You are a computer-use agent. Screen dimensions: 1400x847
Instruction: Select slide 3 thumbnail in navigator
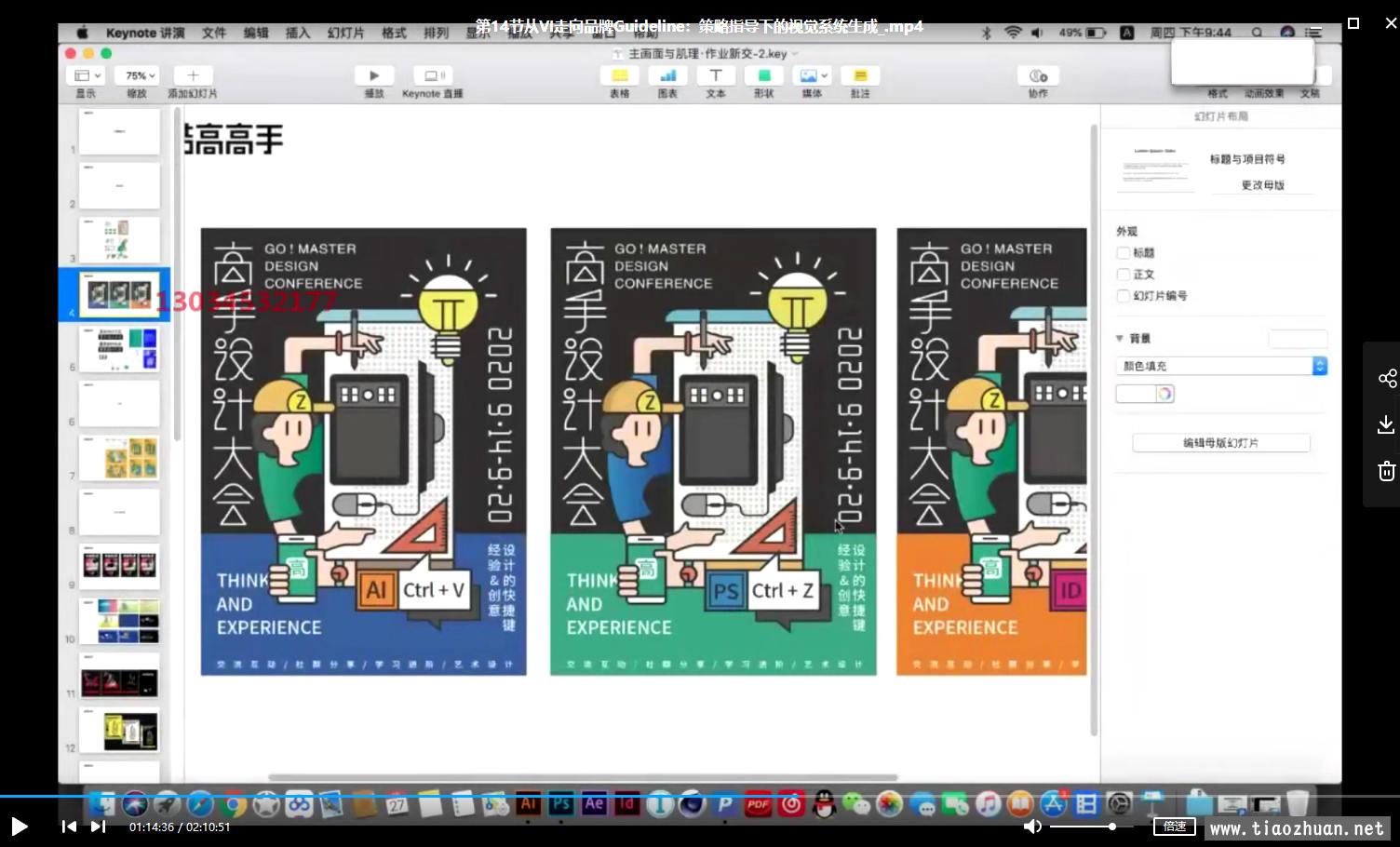click(119, 240)
